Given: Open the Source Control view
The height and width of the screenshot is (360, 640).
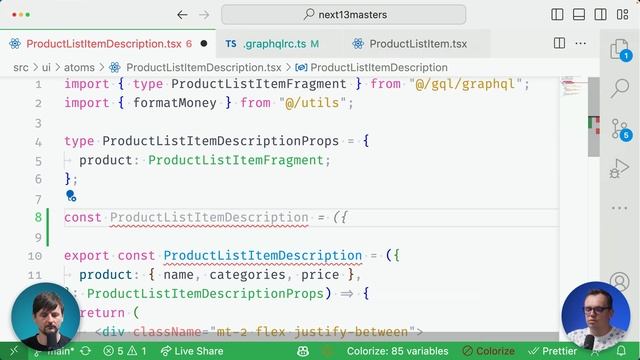Looking at the screenshot, I should (x=620, y=129).
